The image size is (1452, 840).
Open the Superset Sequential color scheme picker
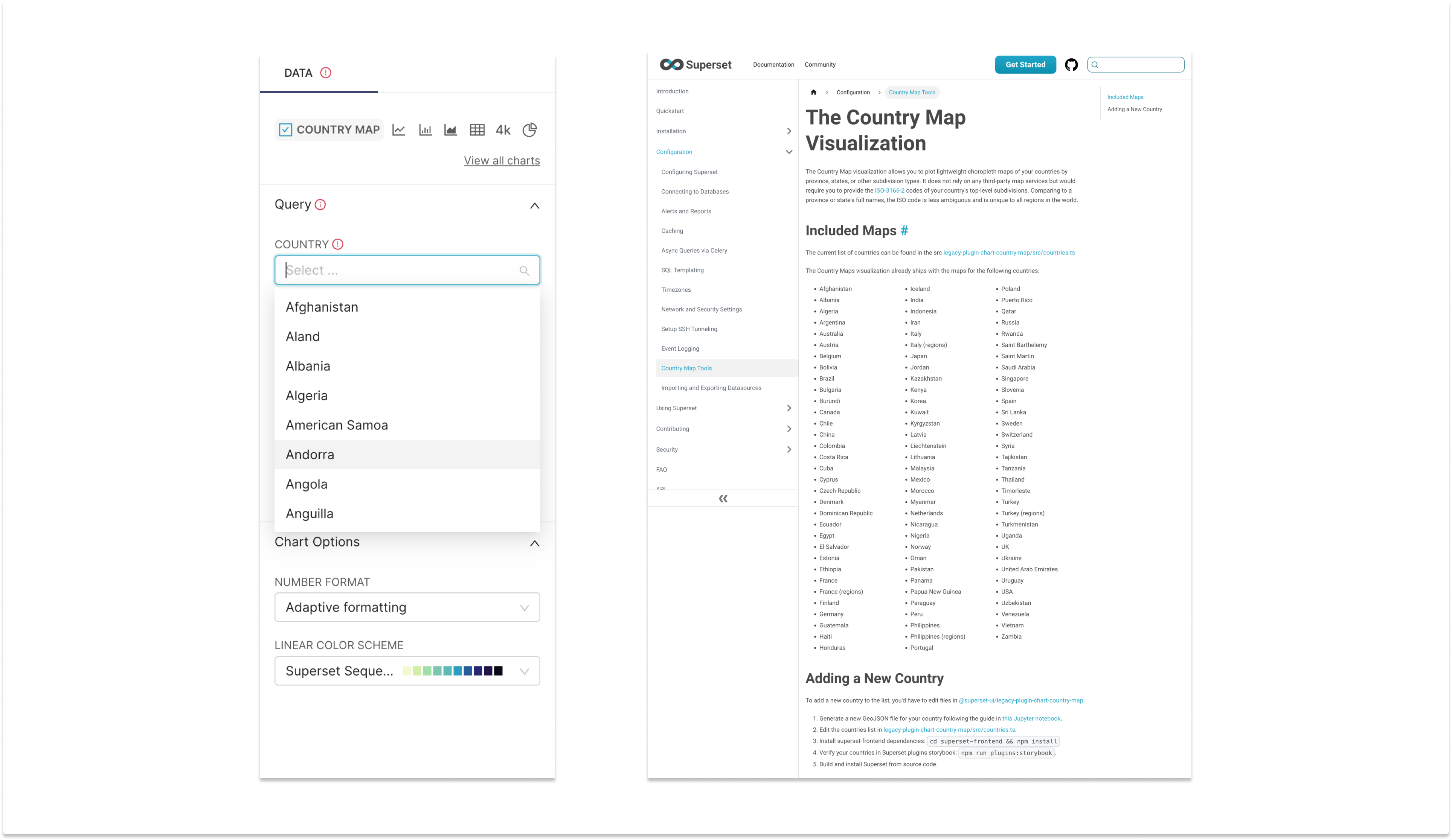tap(407, 670)
